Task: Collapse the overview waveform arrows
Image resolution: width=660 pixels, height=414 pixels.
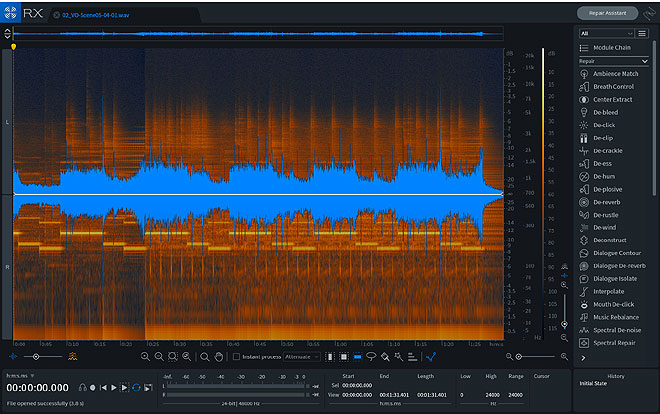Action: (x=7, y=34)
